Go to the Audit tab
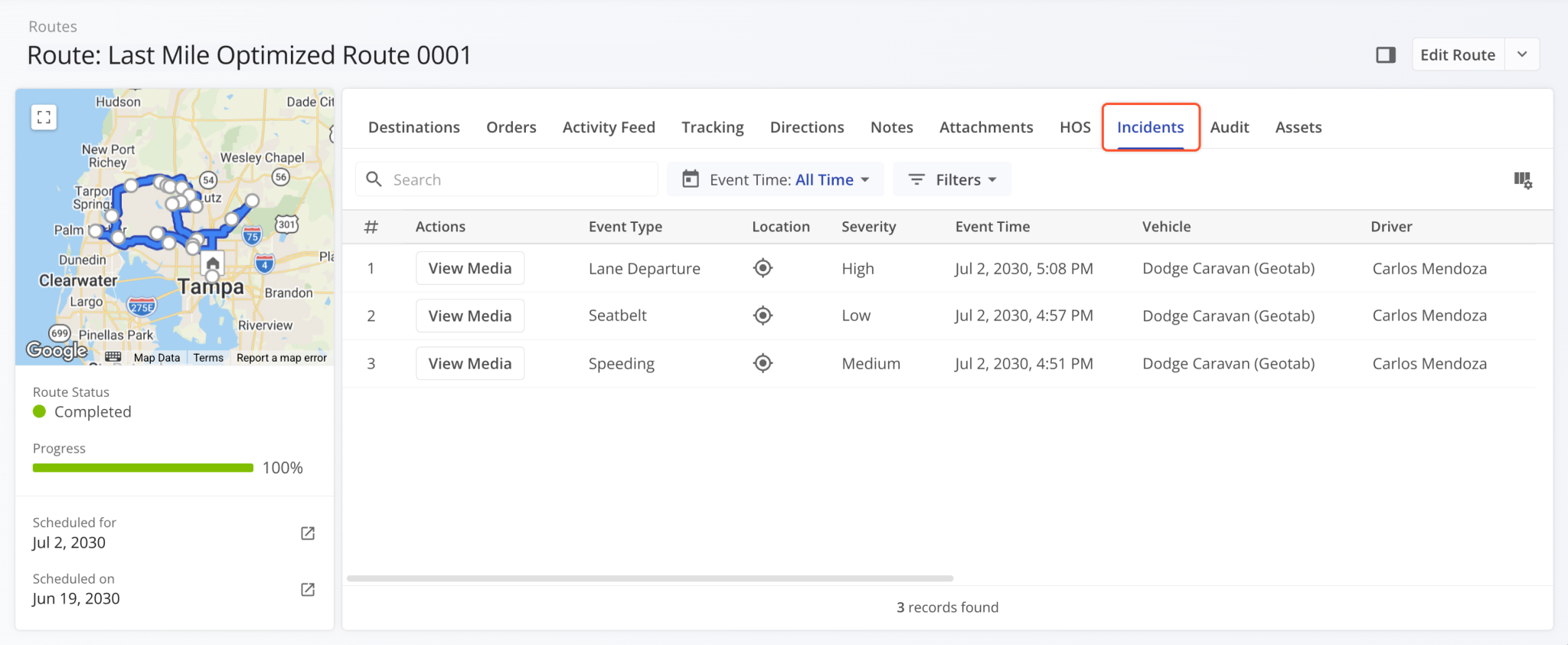The image size is (1568, 645). [x=1230, y=127]
